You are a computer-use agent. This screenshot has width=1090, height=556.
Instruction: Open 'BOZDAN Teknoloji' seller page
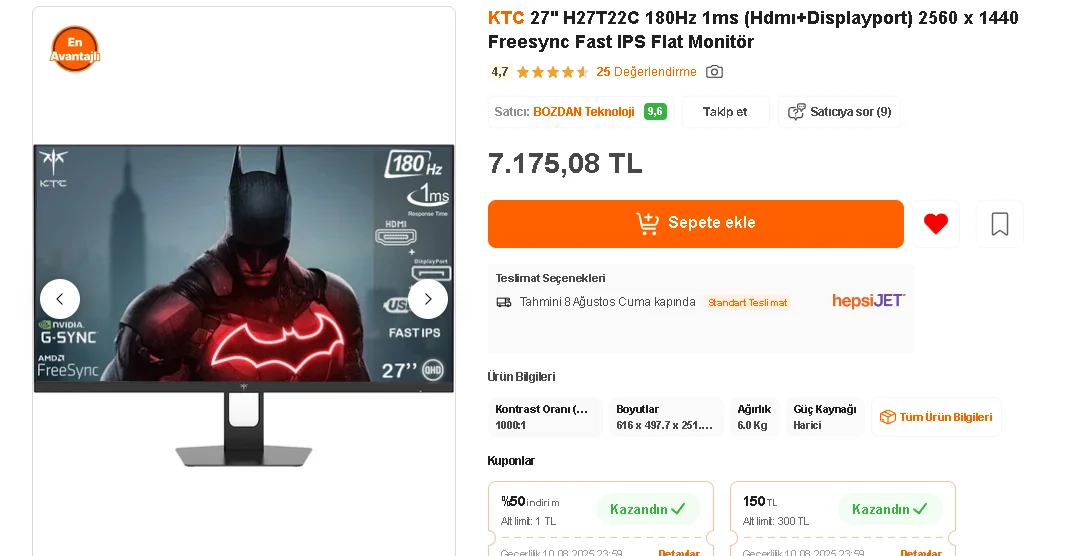584,112
